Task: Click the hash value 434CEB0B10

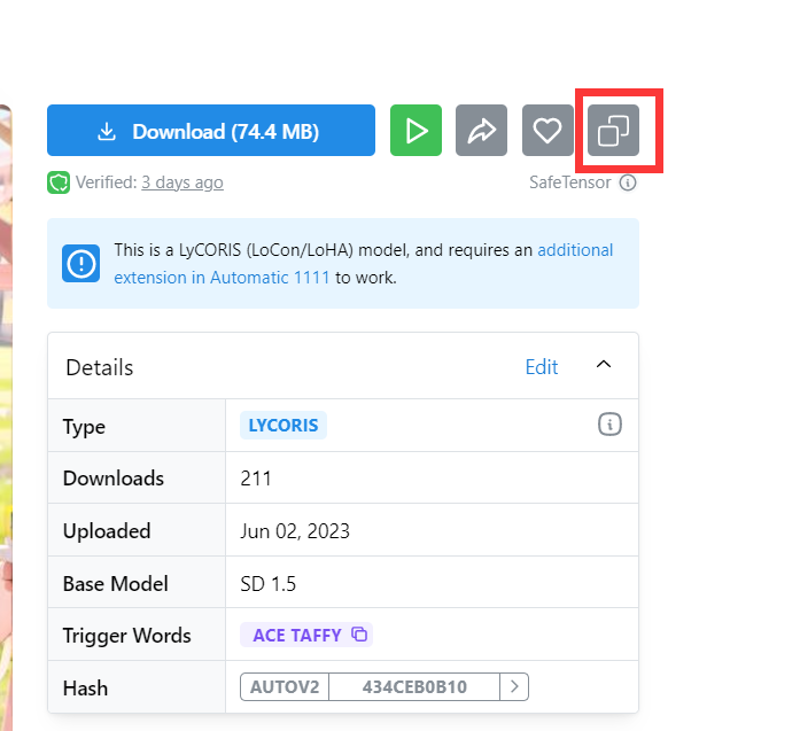Action: click(x=414, y=687)
